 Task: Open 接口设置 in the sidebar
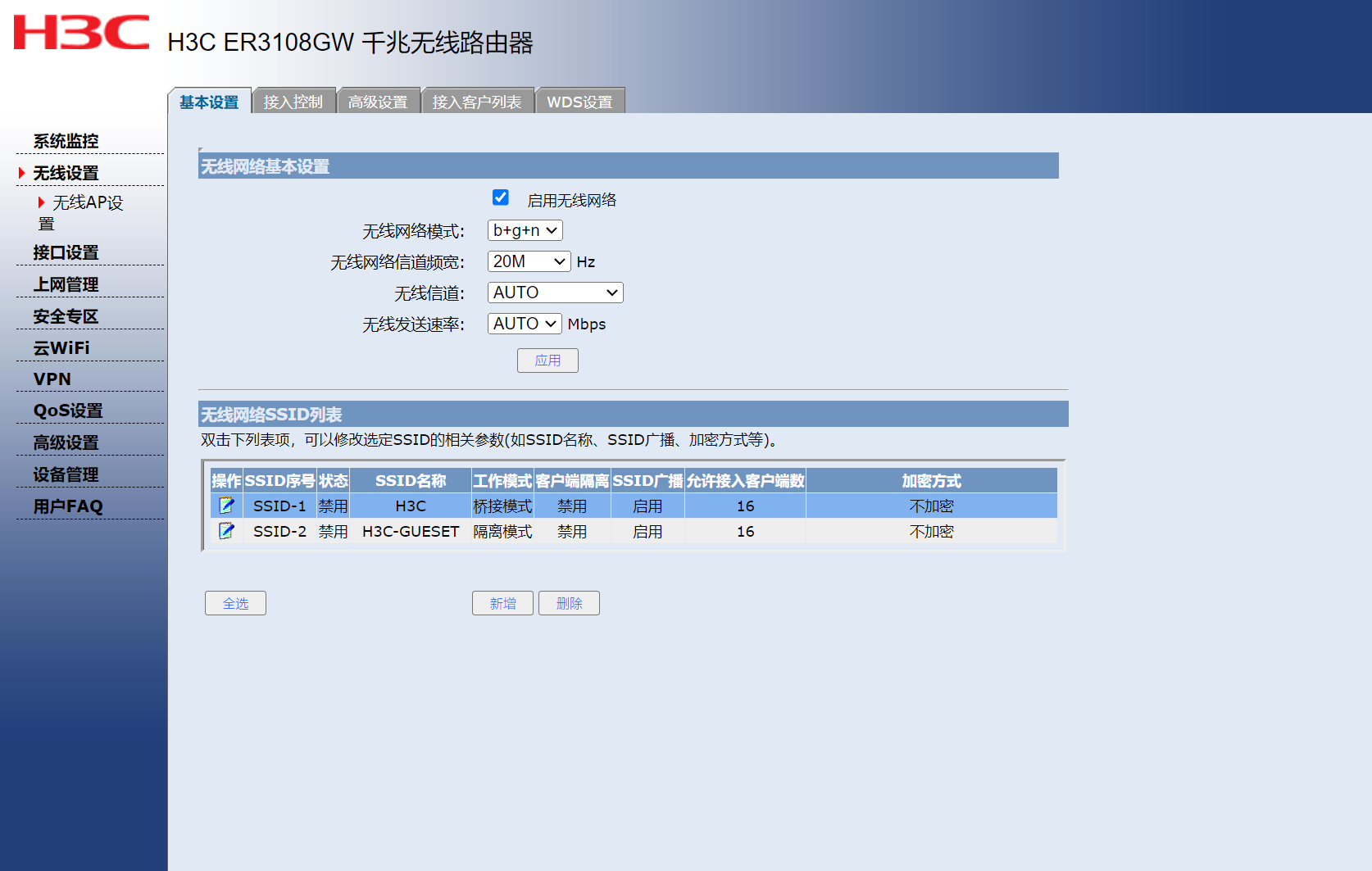tap(66, 252)
